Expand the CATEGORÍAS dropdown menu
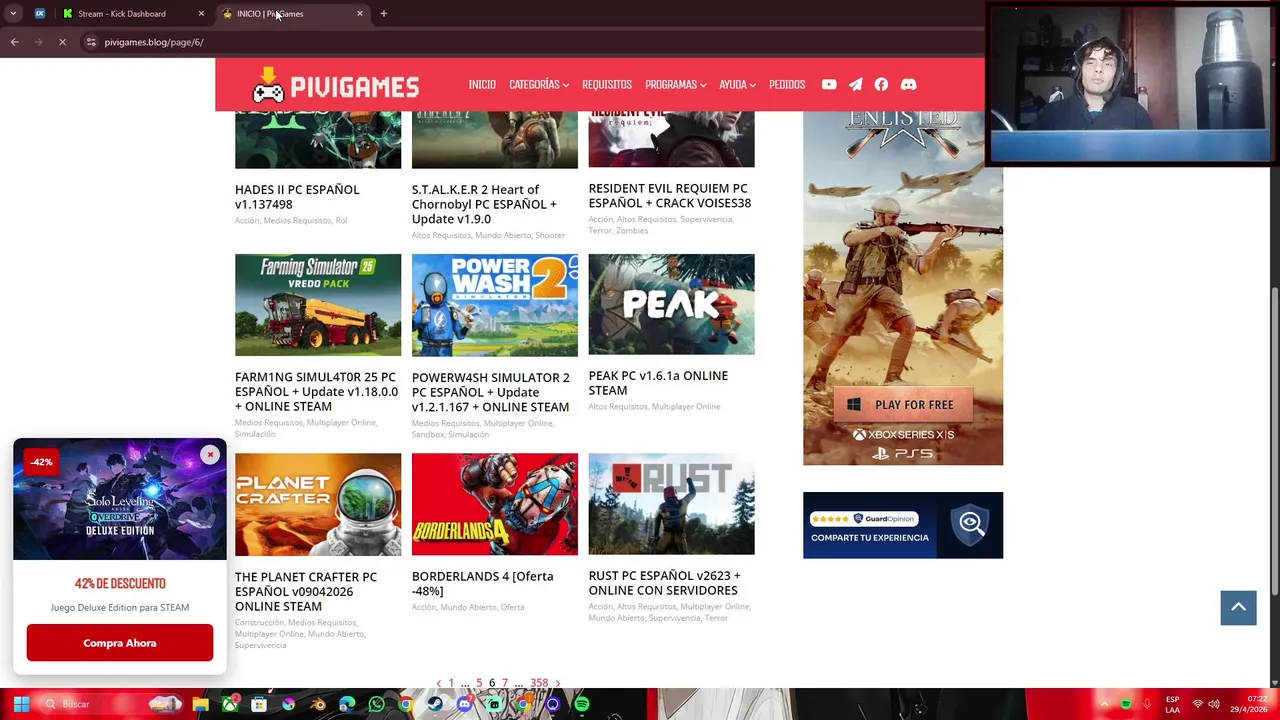The height and width of the screenshot is (720, 1280). click(538, 85)
